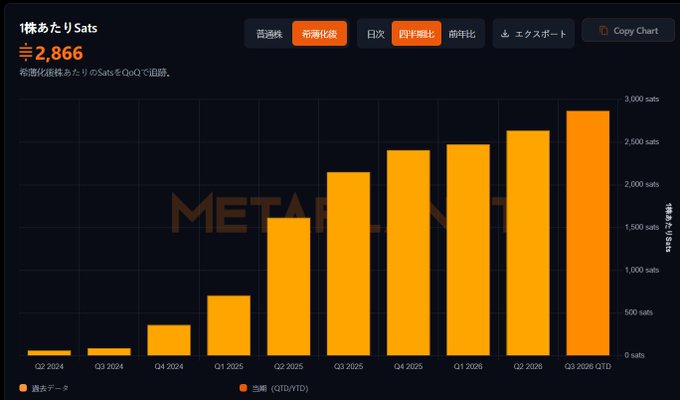
Task: Click the Q2 2024 x-axis label
Action: click(x=49, y=367)
